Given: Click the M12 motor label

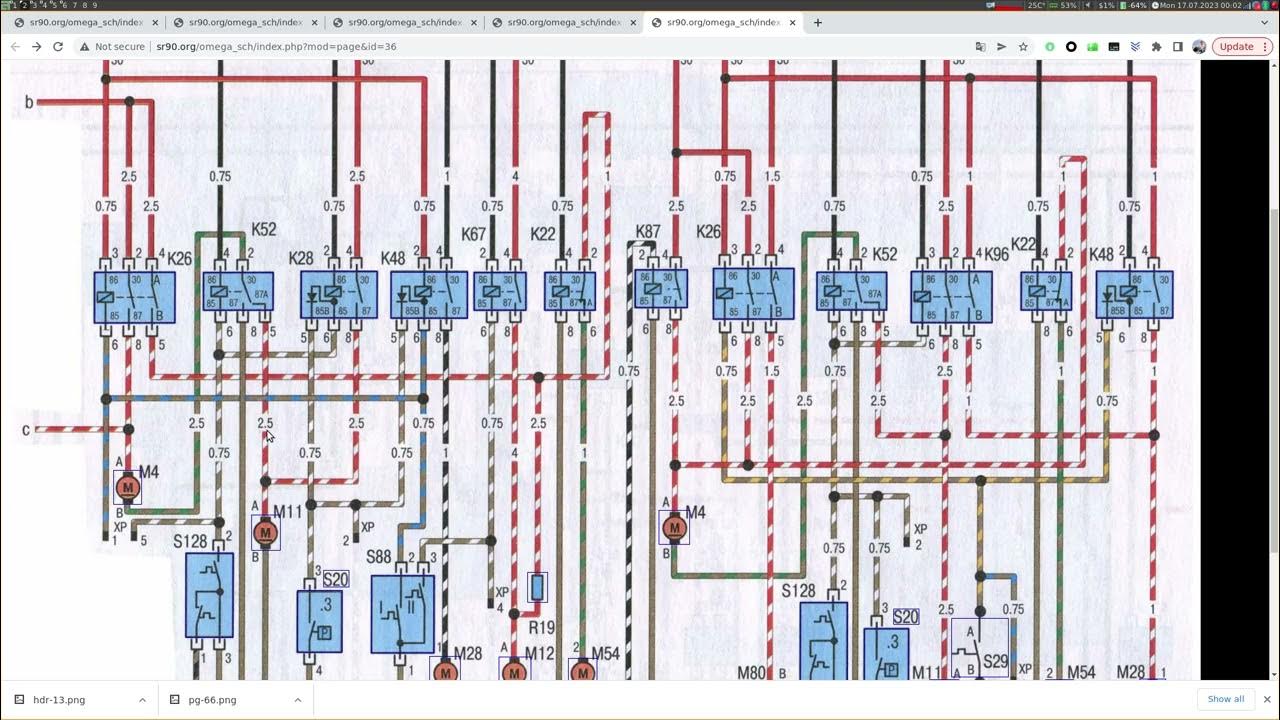Looking at the screenshot, I should click(540, 654).
